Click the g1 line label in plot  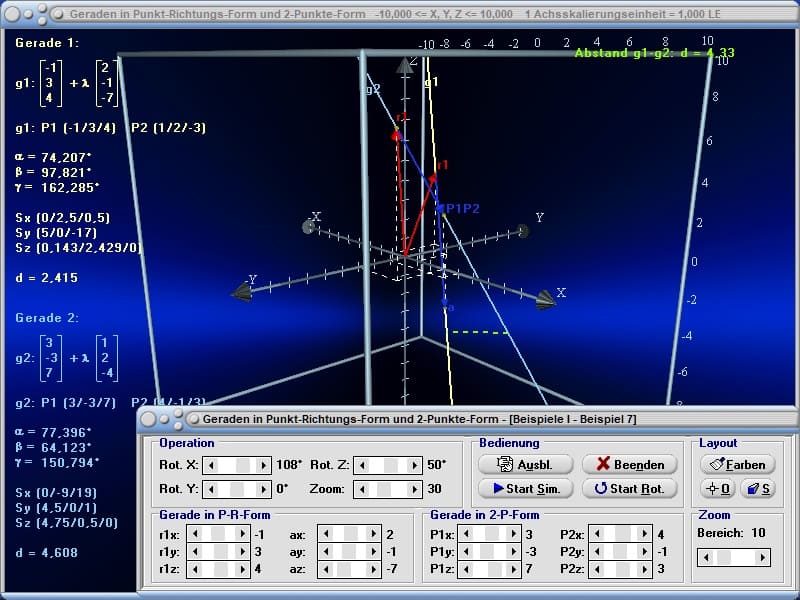point(432,82)
